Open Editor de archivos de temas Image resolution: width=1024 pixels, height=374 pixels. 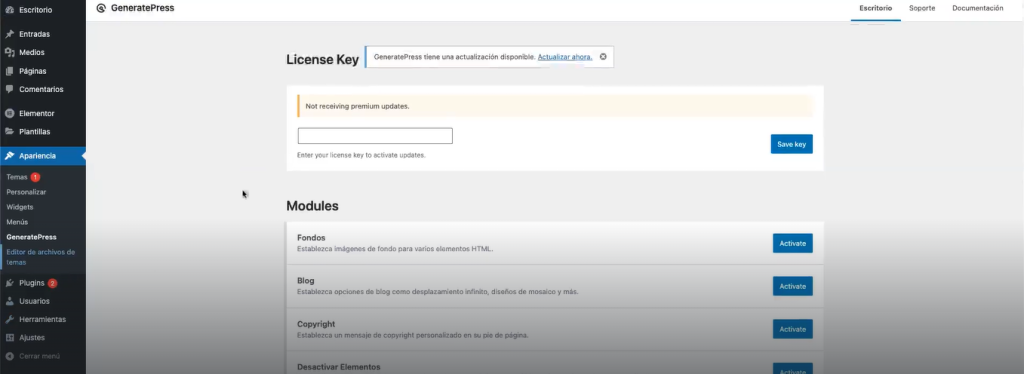point(40,257)
